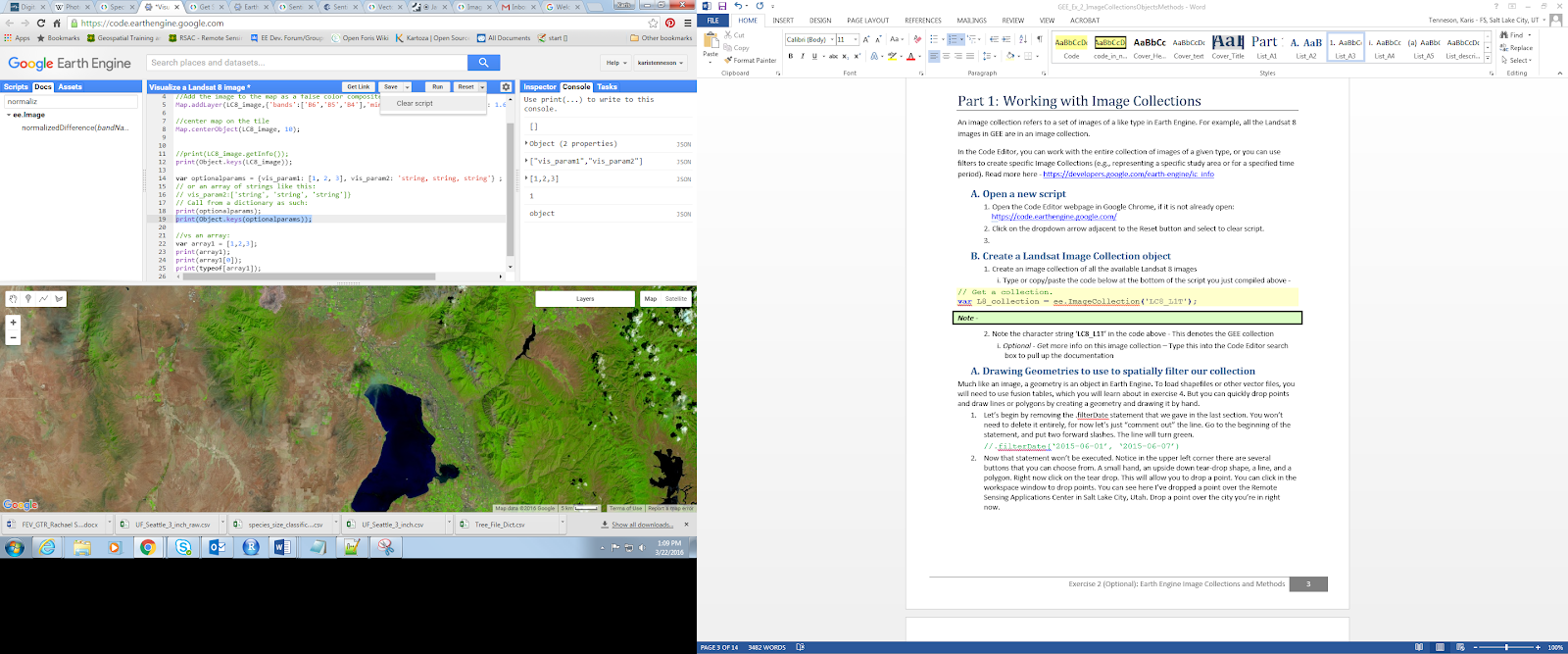
Task: Undo the last action in Word
Action: [x=738, y=6]
